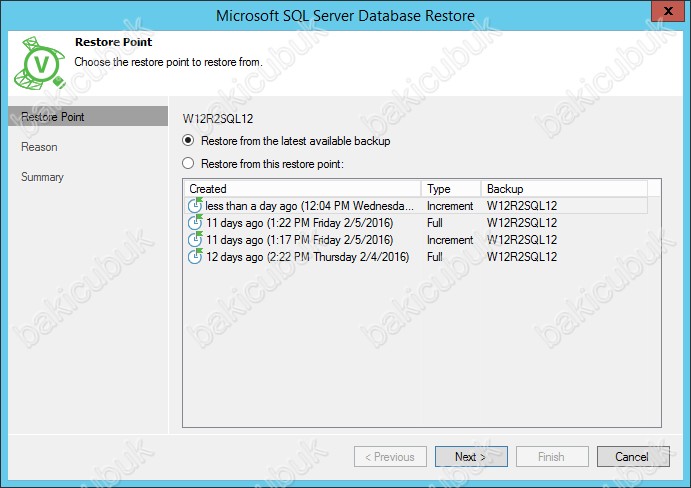
Task: Sort by the Created column header
Action: (303, 189)
